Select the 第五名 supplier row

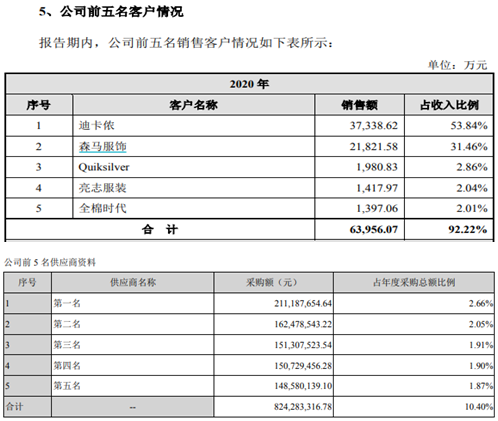tap(249, 386)
